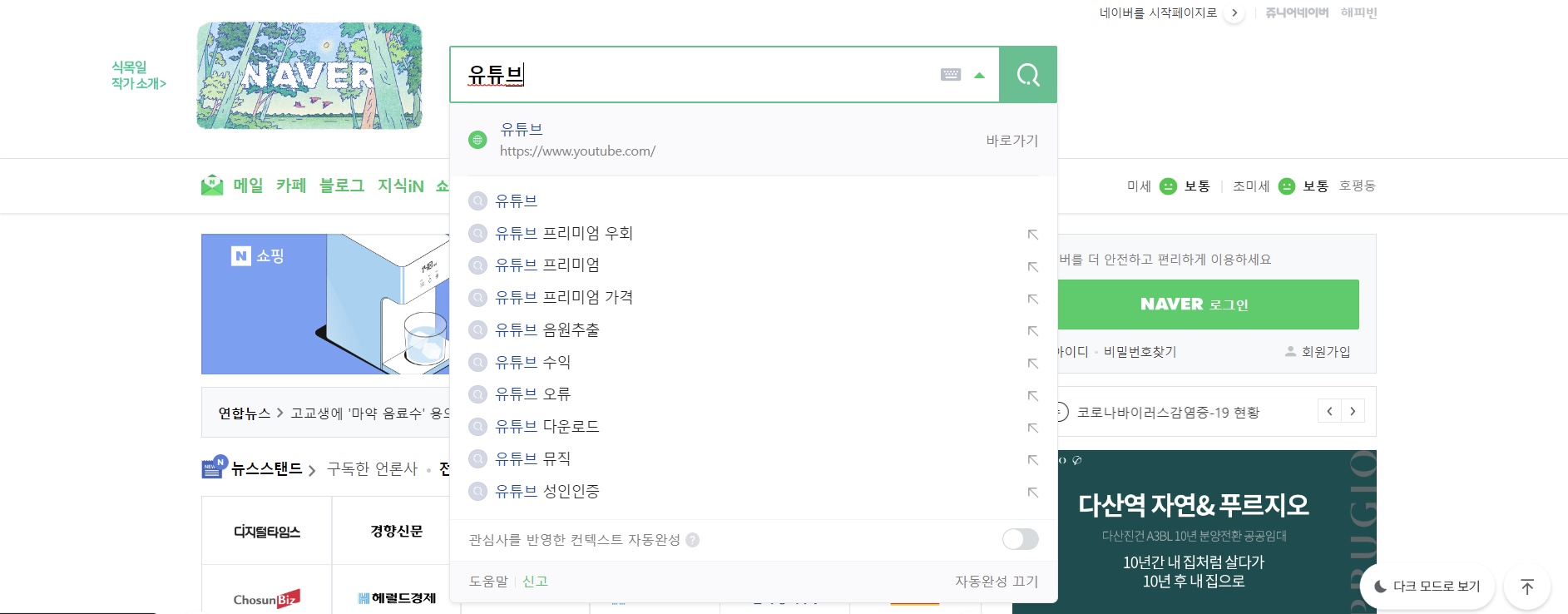The height and width of the screenshot is (614, 1568).
Task: Click the 미세 보통 air quality indicator
Action: click(x=1169, y=186)
